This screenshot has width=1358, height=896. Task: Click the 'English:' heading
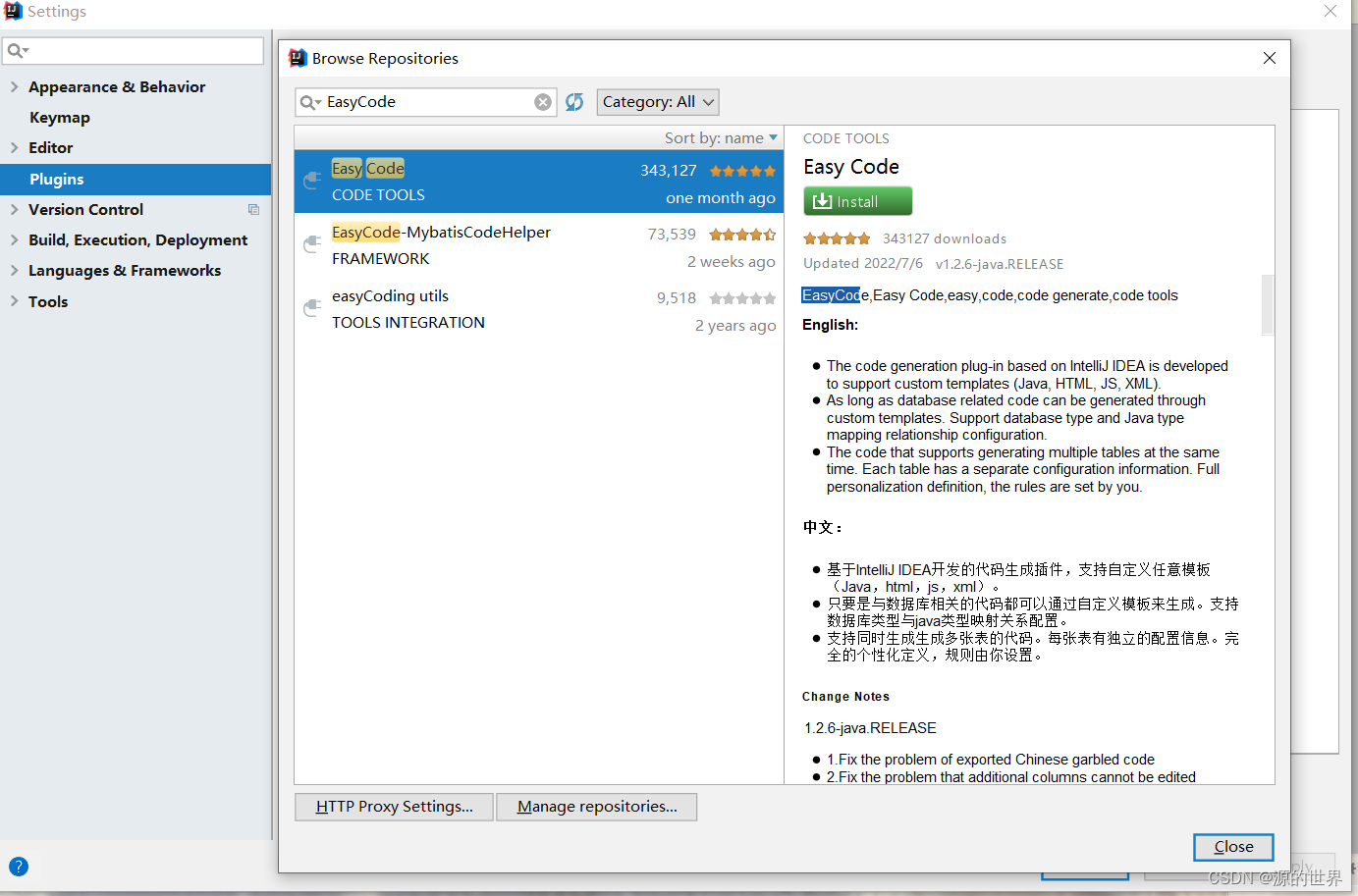click(830, 325)
